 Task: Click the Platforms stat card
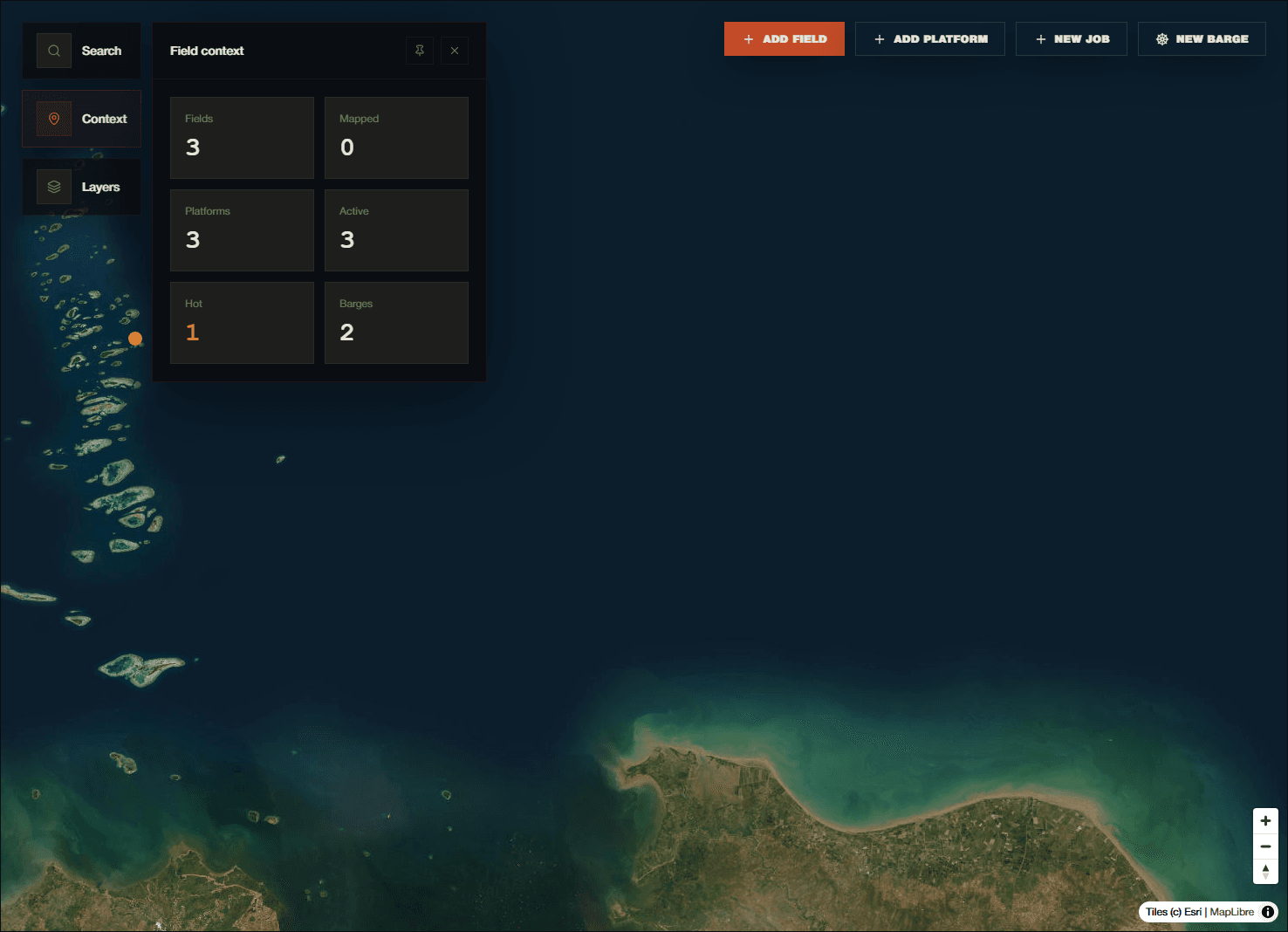point(242,230)
